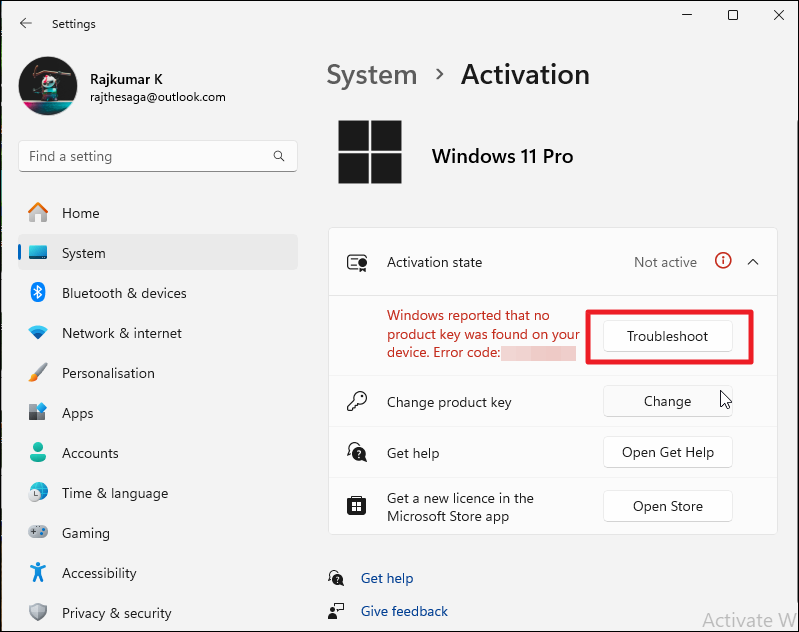This screenshot has height=632, width=799.
Task: Click the key icon beside Change product key
Action: coord(357,401)
